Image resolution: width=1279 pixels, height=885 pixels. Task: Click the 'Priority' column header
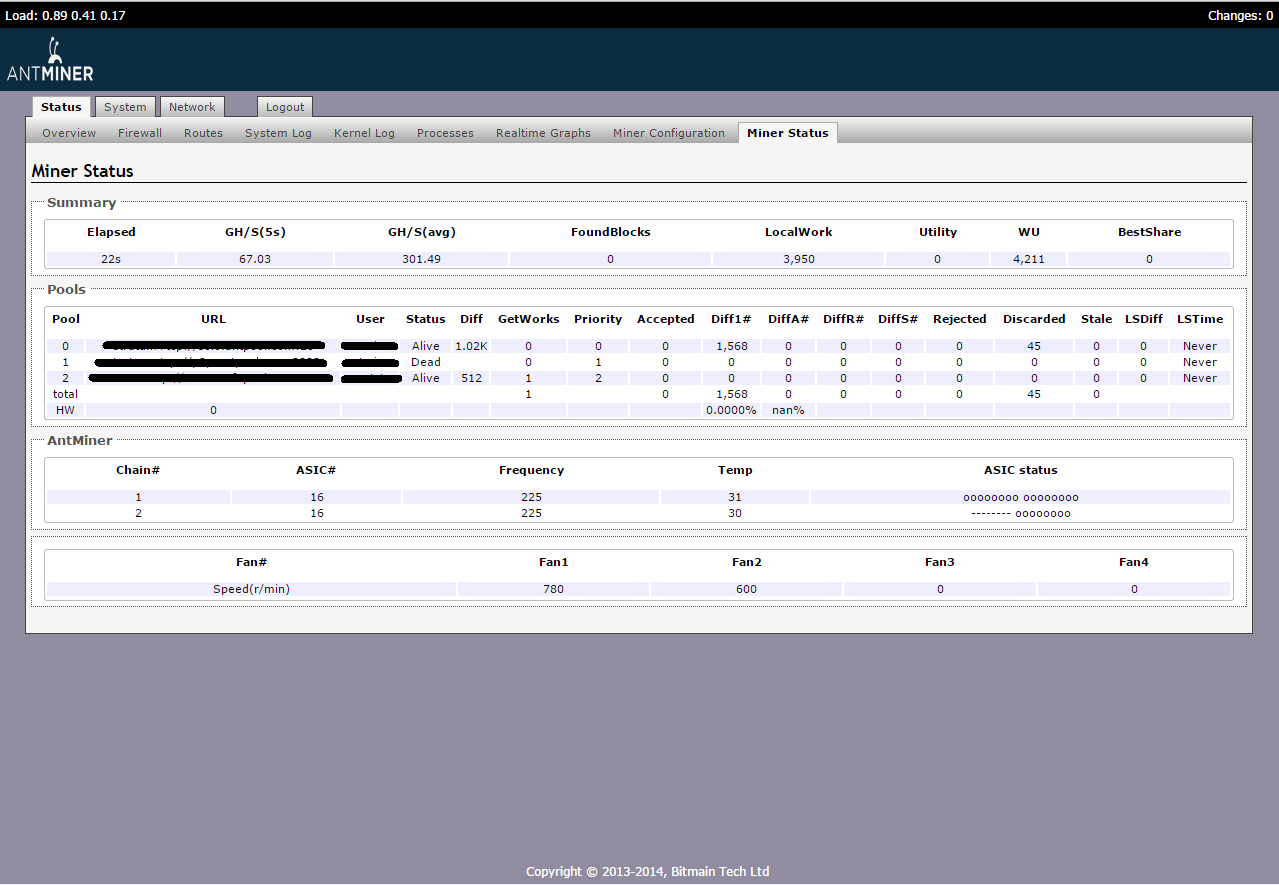point(598,319)
